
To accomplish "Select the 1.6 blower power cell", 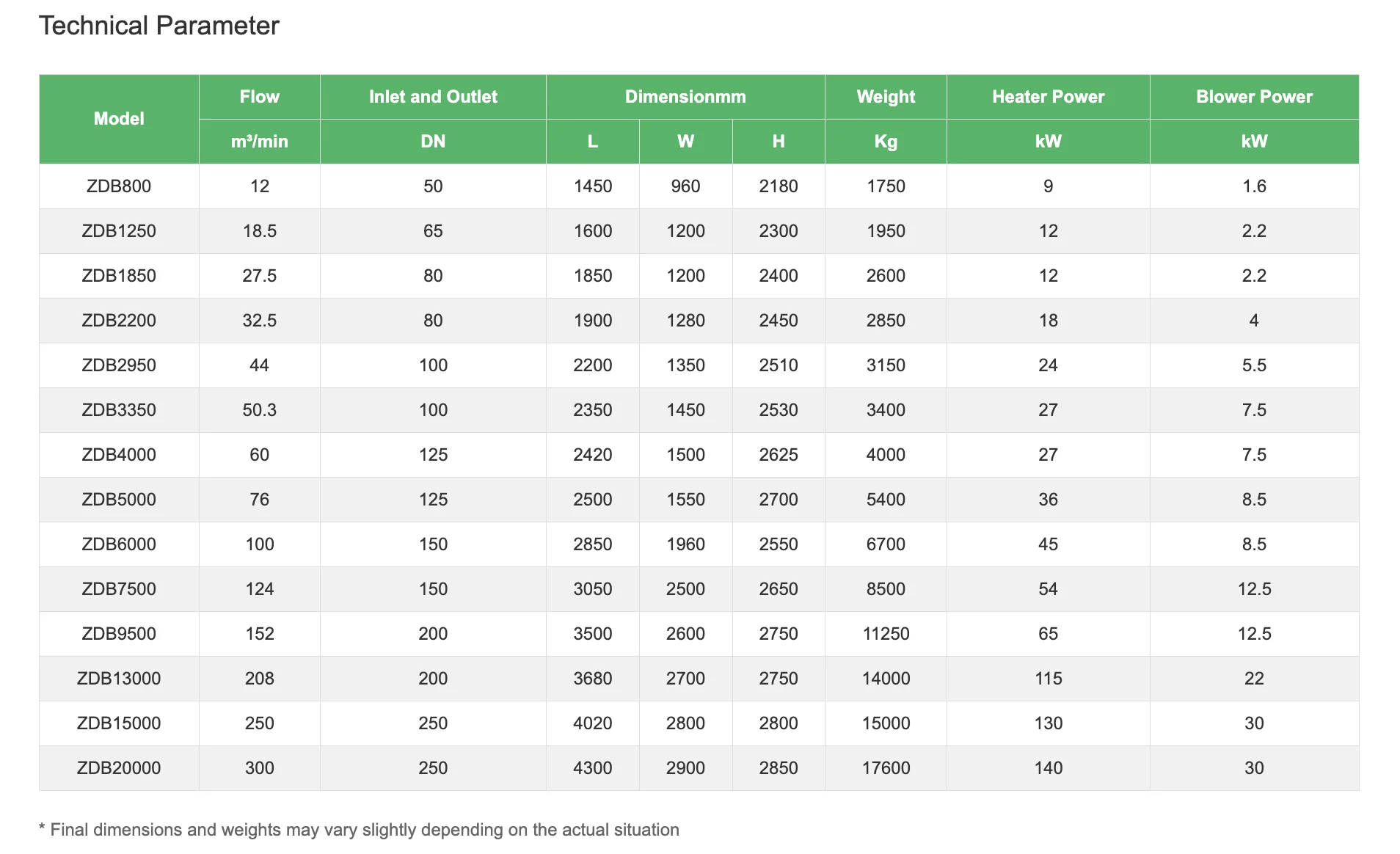I will pos(1254,186).
